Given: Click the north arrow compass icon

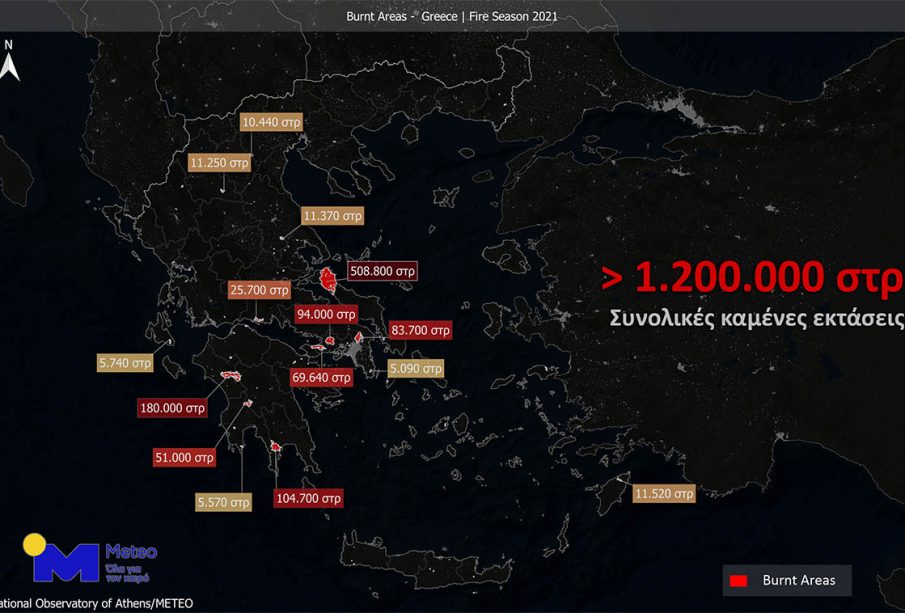Looking at the screenshot, I should coord(10,62).
